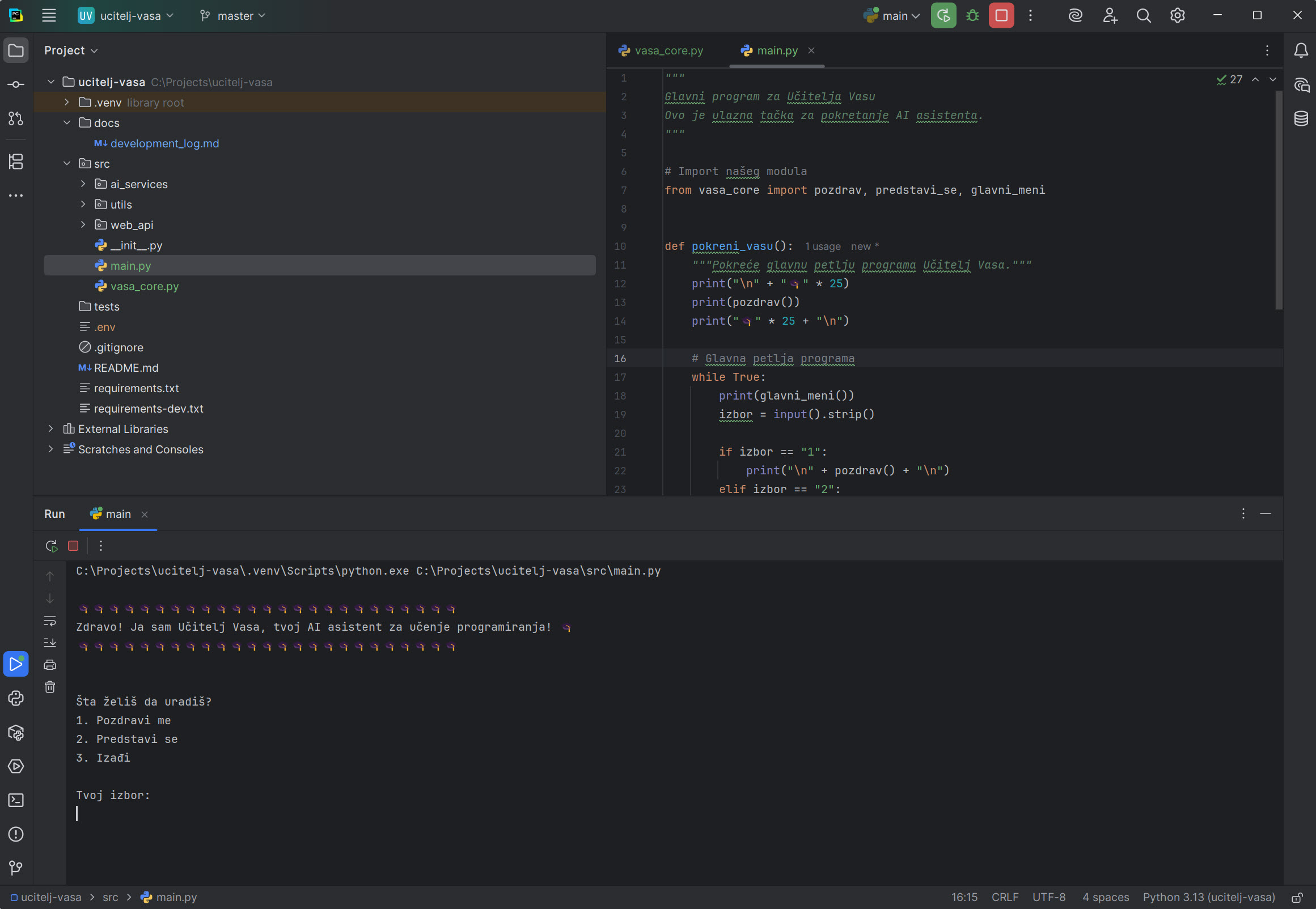Toggle soft-wrap in the console output
Screen dimensions: 1316x909
(49, 620)
